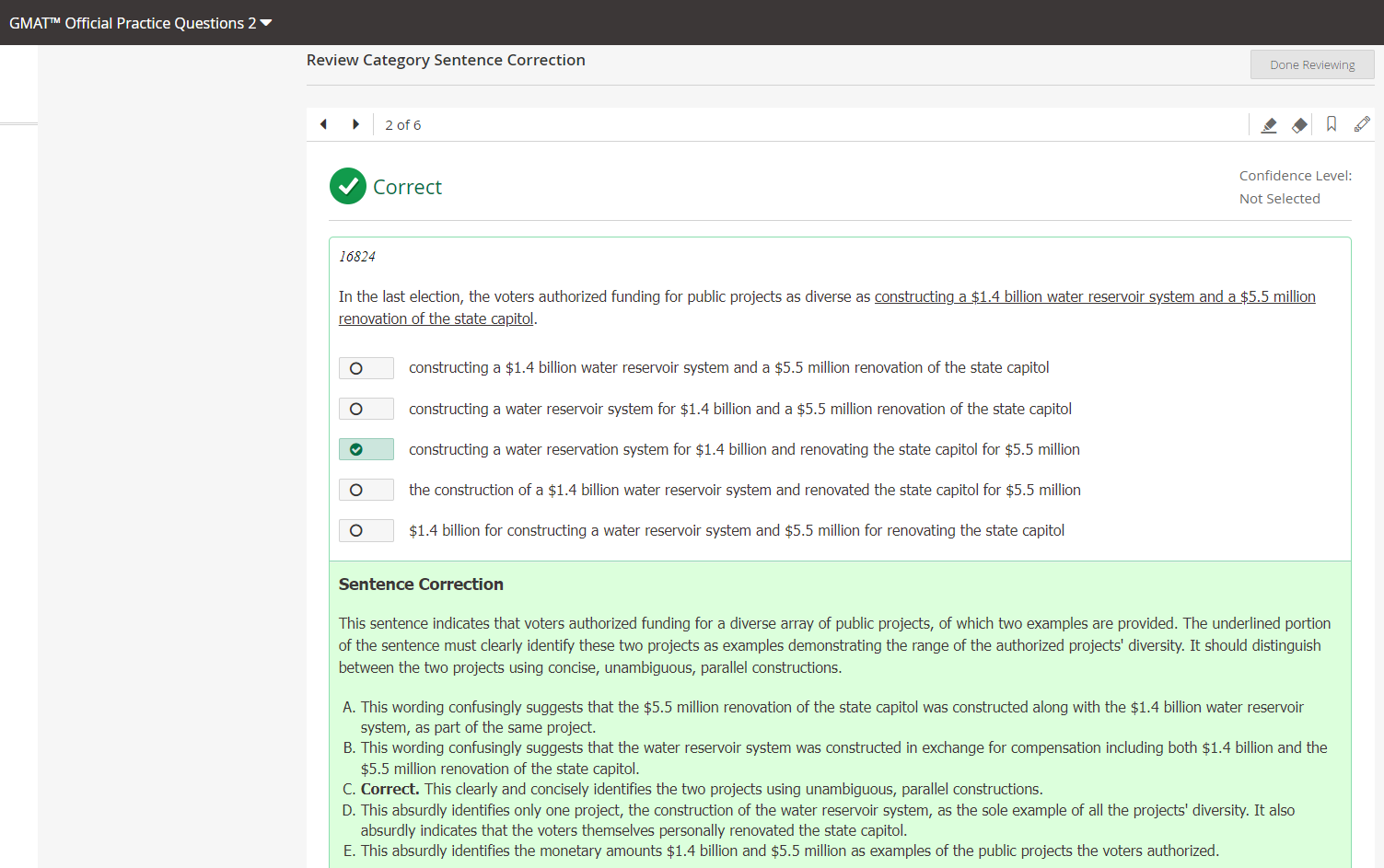The height and width of the screenshot is (868, 1384).
Task: Open GMAT Official Practice Questions 2 dropdown
Action: tap(141, 23)
